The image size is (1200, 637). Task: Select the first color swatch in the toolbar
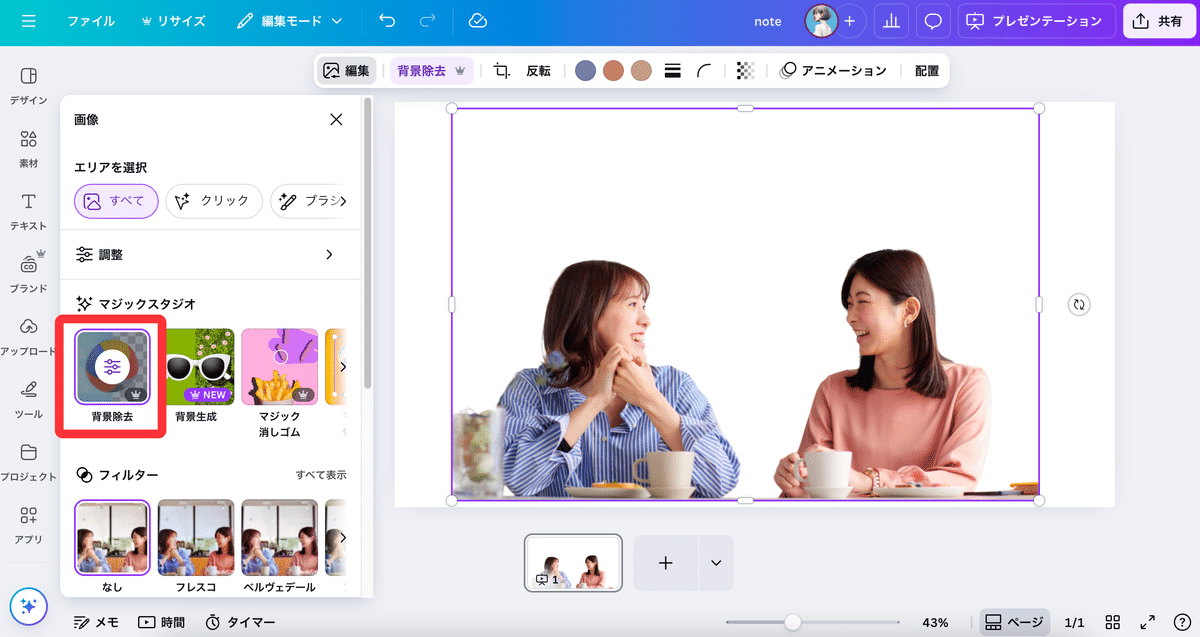(x=585, y=70)
